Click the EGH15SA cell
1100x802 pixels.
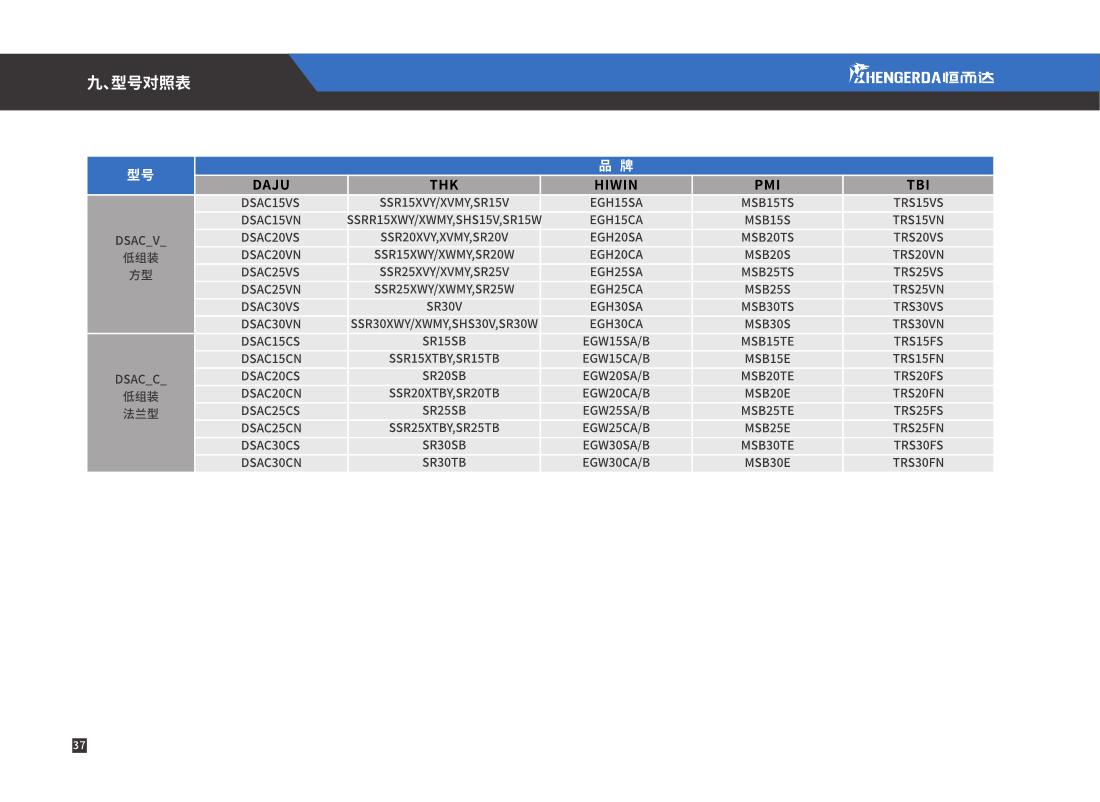[x=616, y=203]
